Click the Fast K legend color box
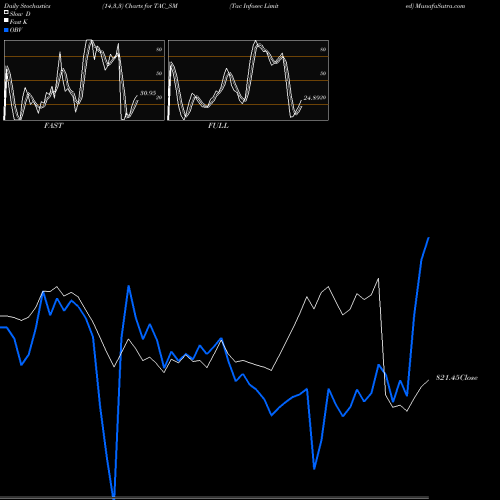Viewport: 500px width, 500px height. [6, 20]
